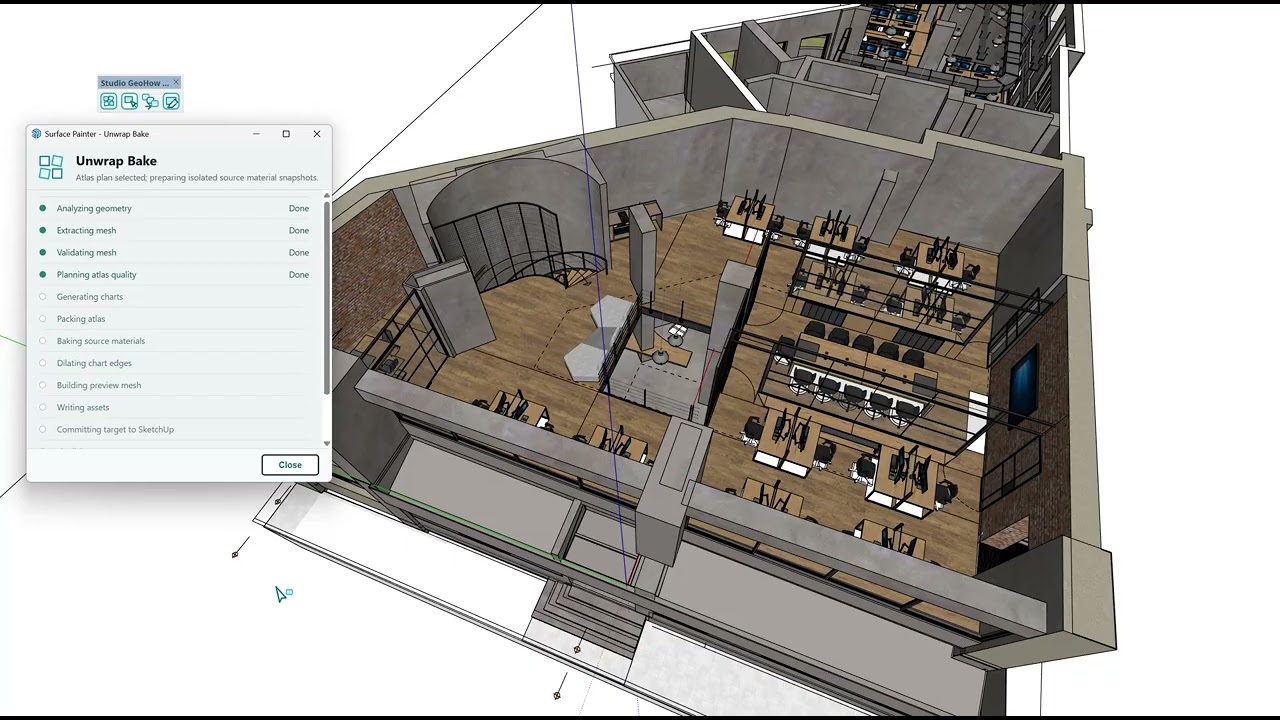Click the green dot beside Analyzing geometry

(42, 208)
